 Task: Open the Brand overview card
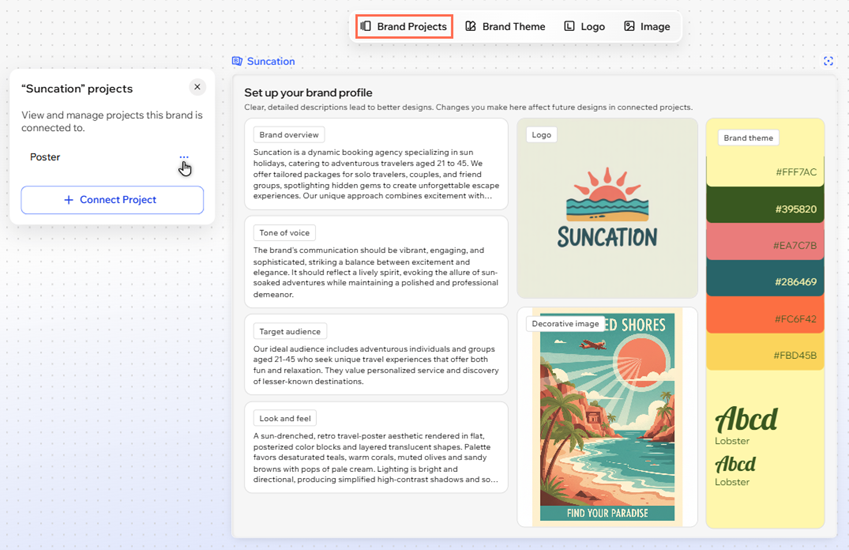click(376, 164)
